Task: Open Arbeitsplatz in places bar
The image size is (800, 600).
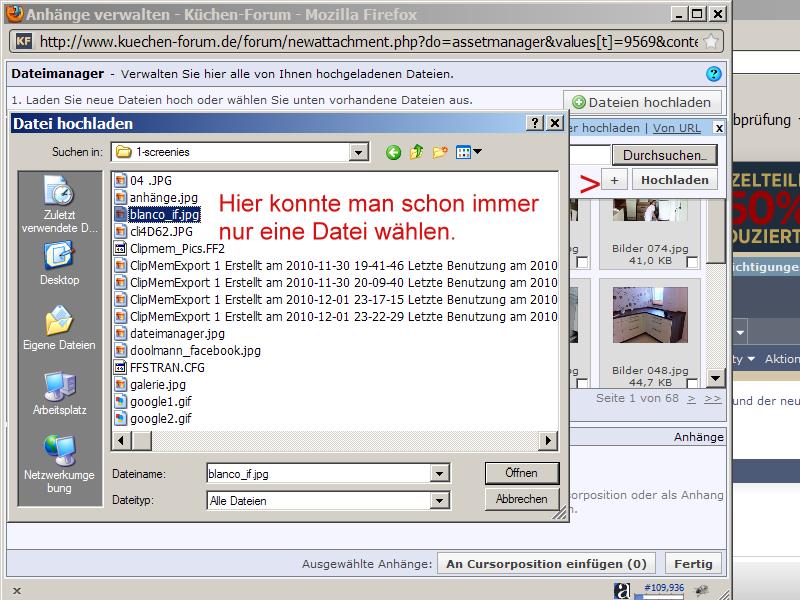Action: (59, 393)
